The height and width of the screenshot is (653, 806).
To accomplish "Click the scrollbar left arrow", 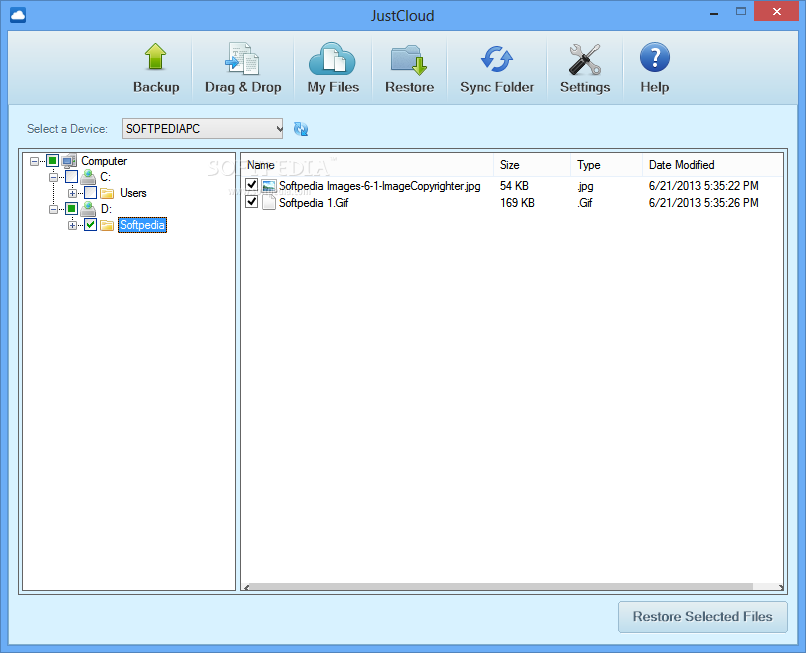I will 247,587.
